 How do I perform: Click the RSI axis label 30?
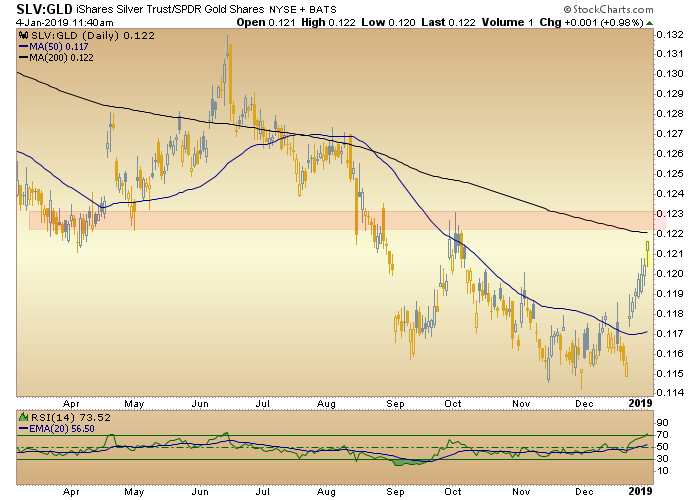(662, 459)
